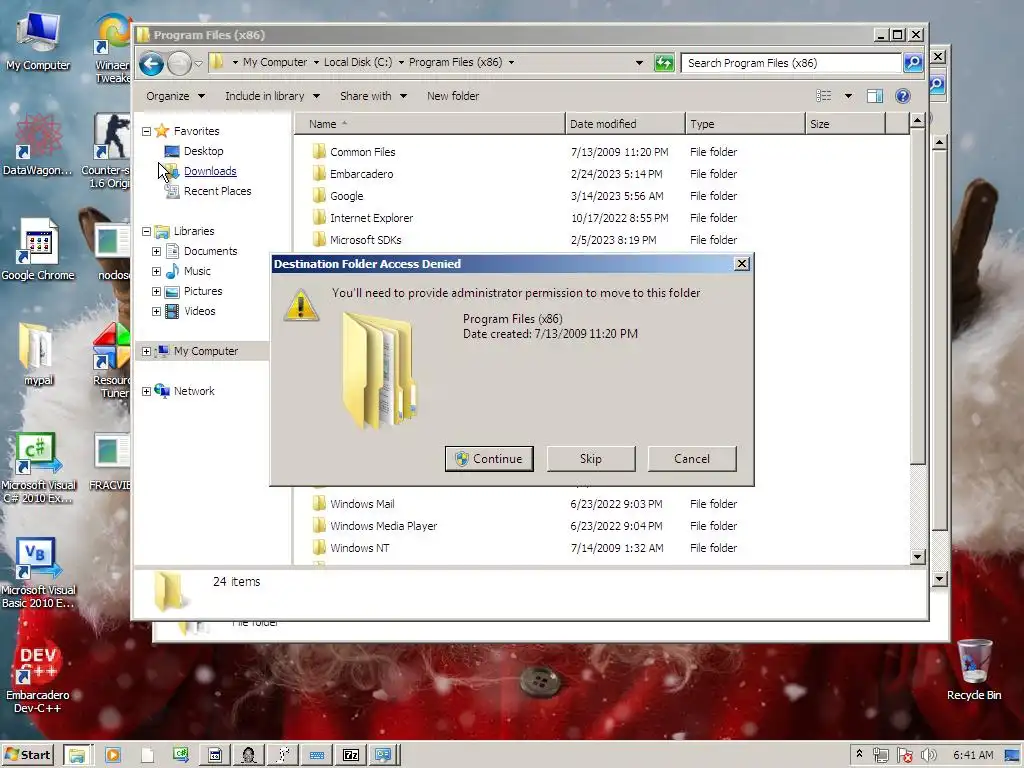Click the 7z taskbar button
The height and width of the screenshot is (768, 1024).
351,756
